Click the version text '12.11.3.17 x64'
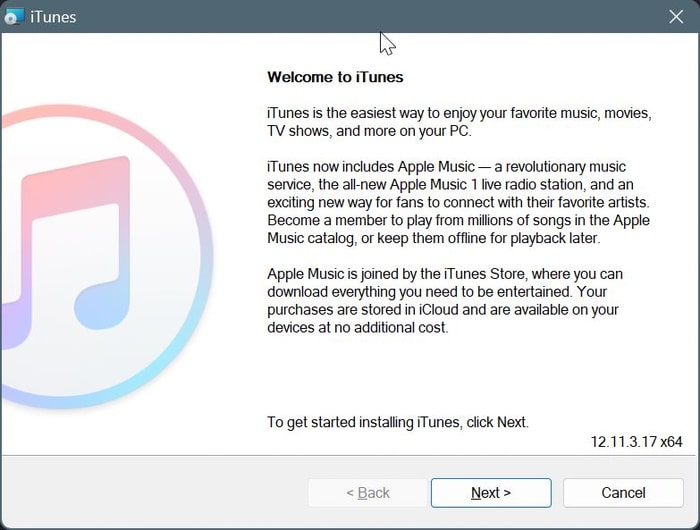700x530 pixels. tap(637, 442)
